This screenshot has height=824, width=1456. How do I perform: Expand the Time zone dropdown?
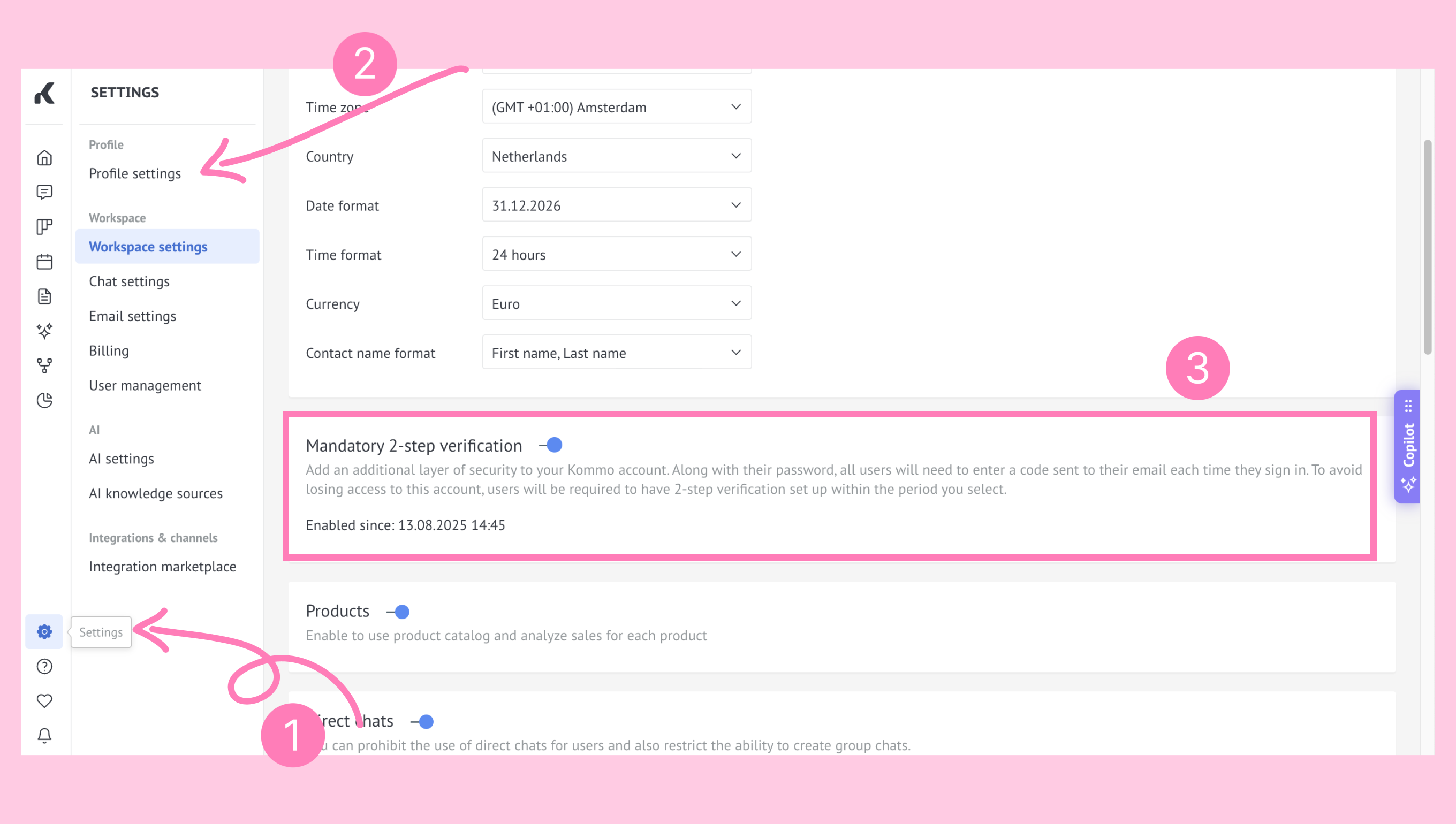[617, 107]
